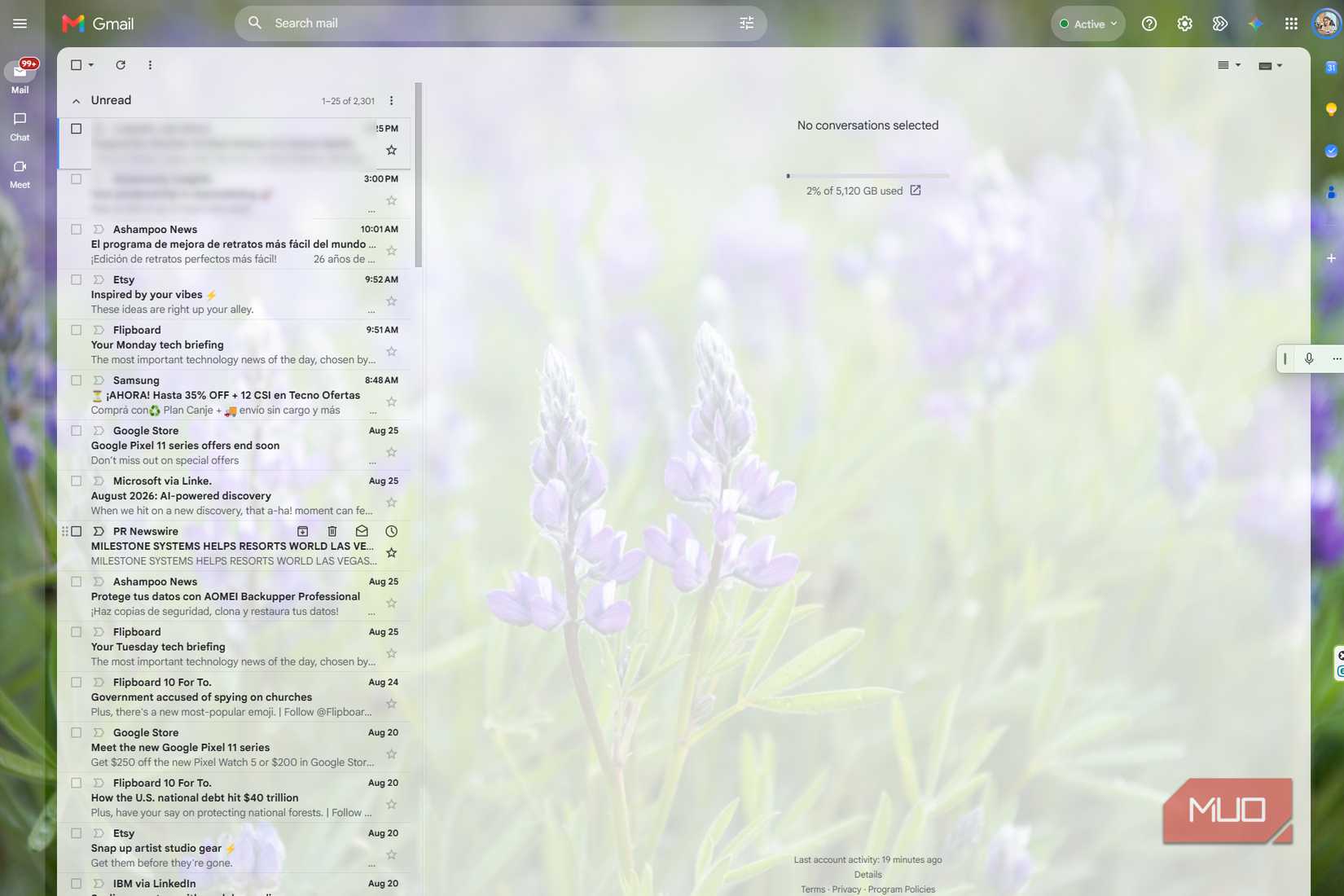The height and width of the screenshot is (896, 1344).
Task: Star the Flipboard Tuesday tech briefing email
Action: (x=391, y=653)
